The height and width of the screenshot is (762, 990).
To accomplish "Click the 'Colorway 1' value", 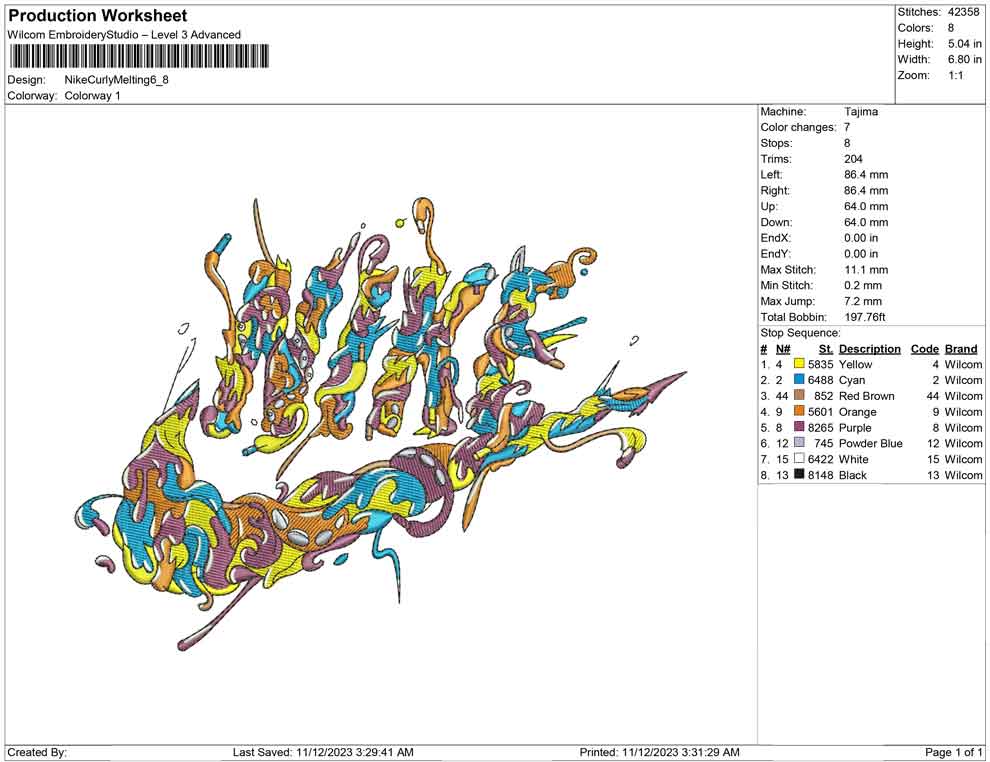I will (x=92, y=96).
